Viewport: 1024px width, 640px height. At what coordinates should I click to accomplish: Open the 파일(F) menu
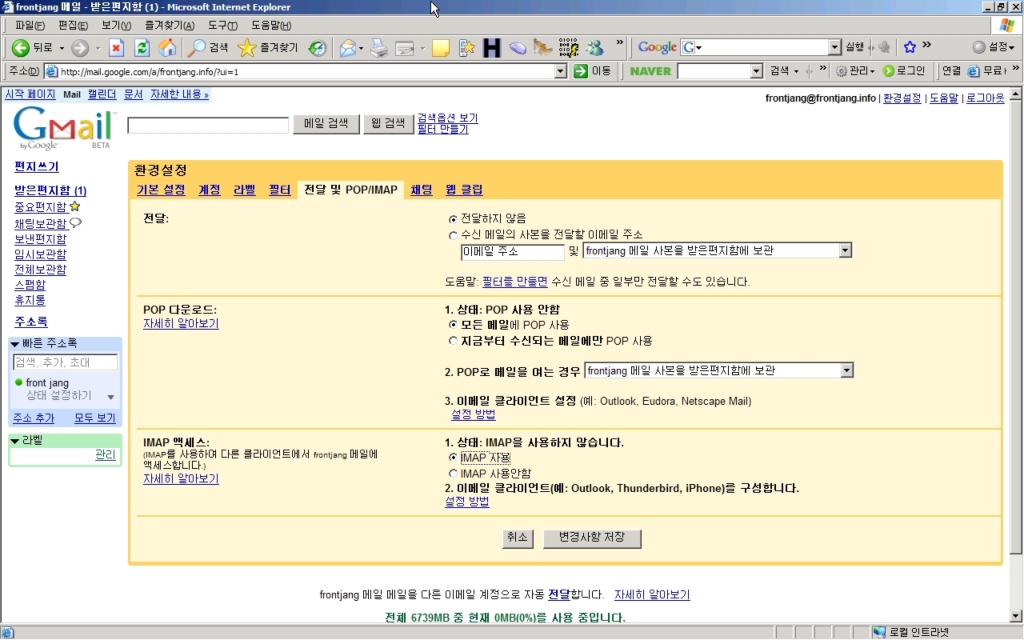29,25
